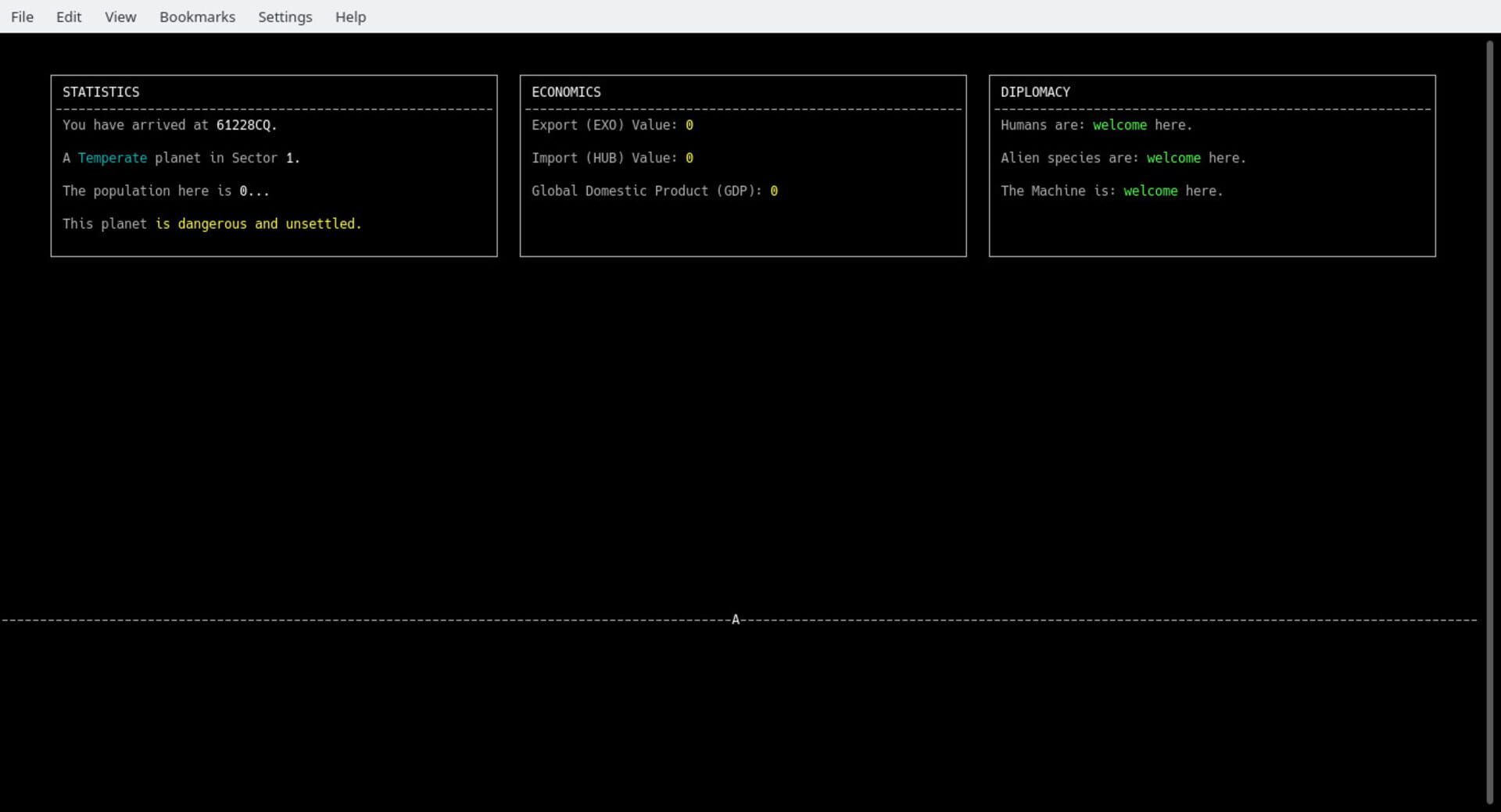Click the Import (HUB) Value of 0
This screenshot has height=812, width=1501.
pyautogui.click(x=690, y=157)
